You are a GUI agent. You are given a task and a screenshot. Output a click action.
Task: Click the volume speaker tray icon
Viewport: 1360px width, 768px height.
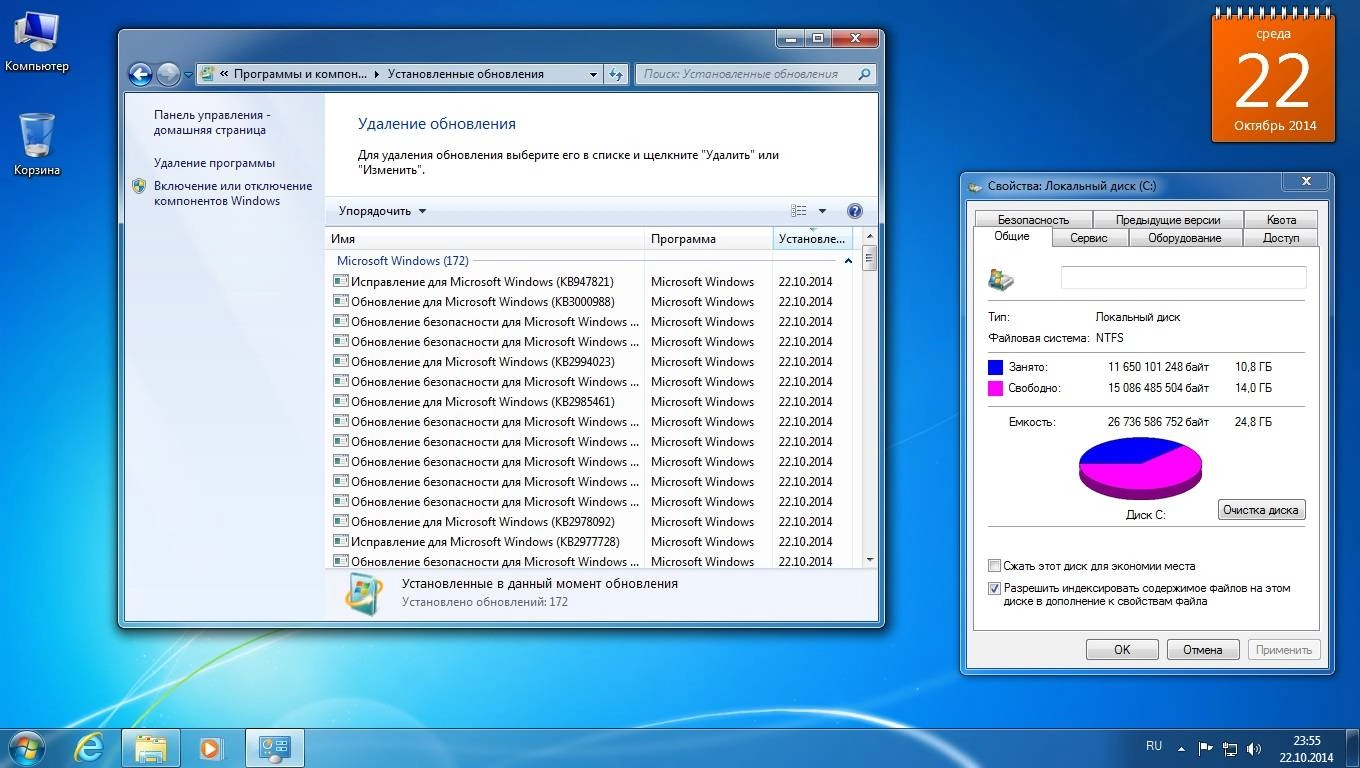(1254, 747)
